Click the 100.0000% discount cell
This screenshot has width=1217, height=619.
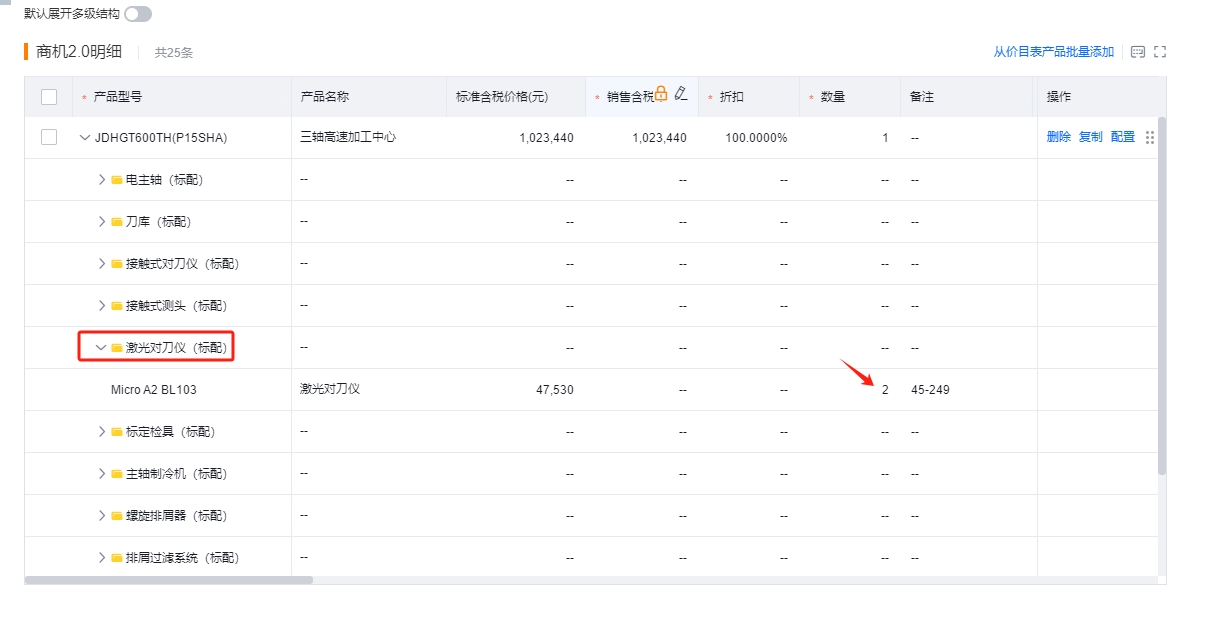756,138
